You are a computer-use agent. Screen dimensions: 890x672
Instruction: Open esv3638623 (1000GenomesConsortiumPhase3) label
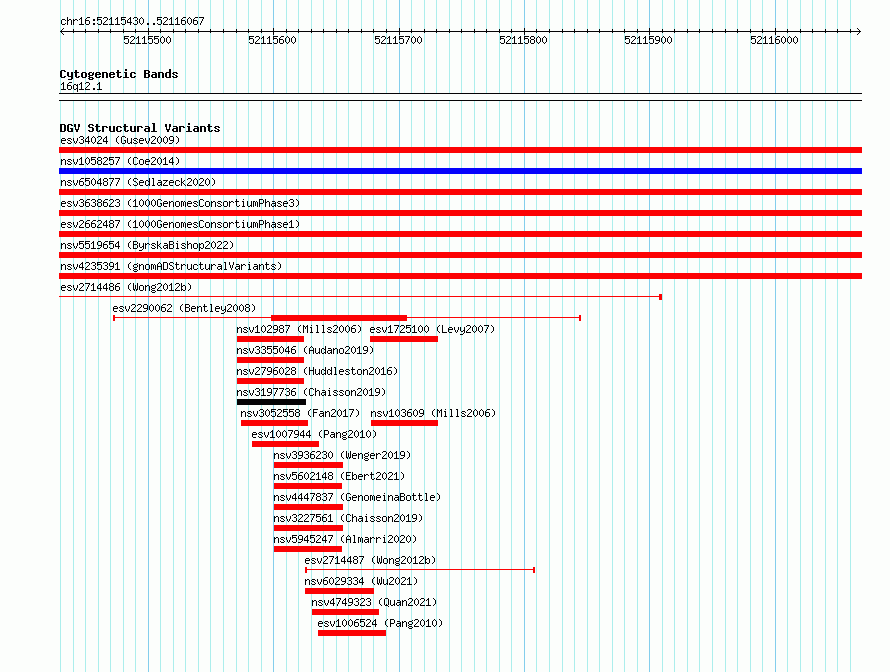pyautogui.click(x=180, y=203)
